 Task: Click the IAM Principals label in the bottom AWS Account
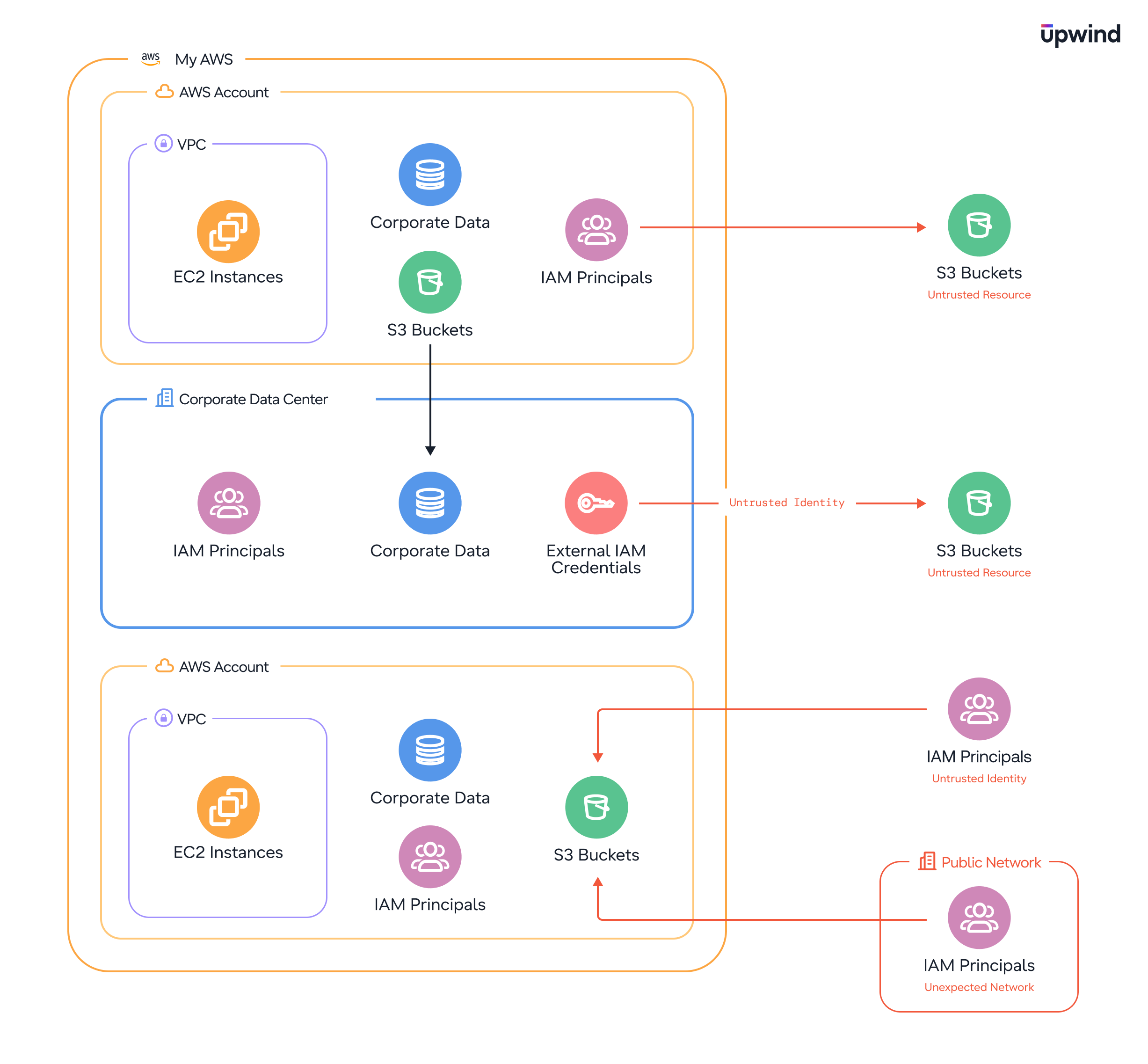[430, 904]
